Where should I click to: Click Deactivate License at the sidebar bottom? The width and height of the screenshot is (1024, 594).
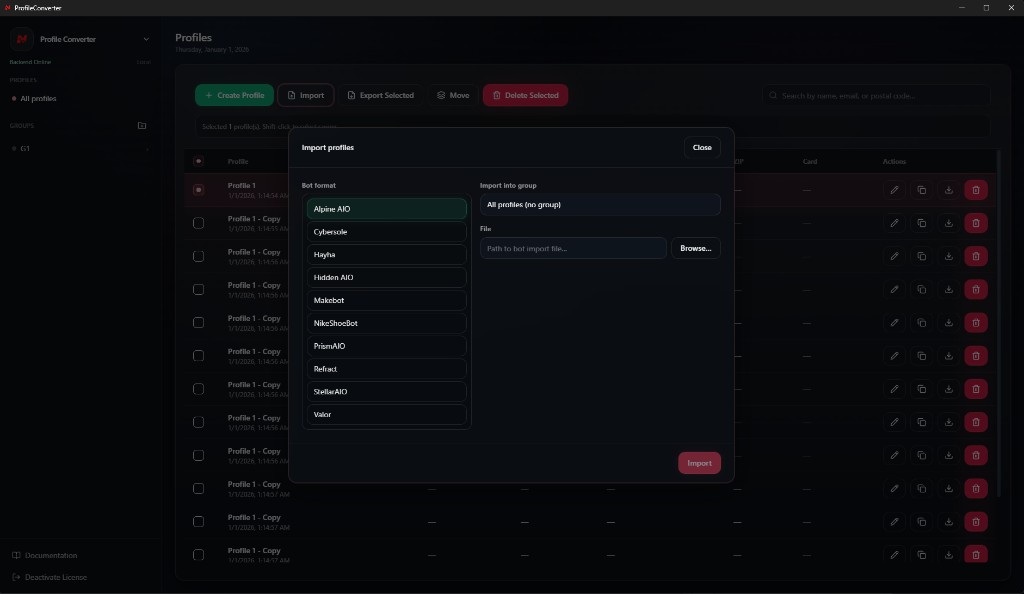(x=49, y=578)
